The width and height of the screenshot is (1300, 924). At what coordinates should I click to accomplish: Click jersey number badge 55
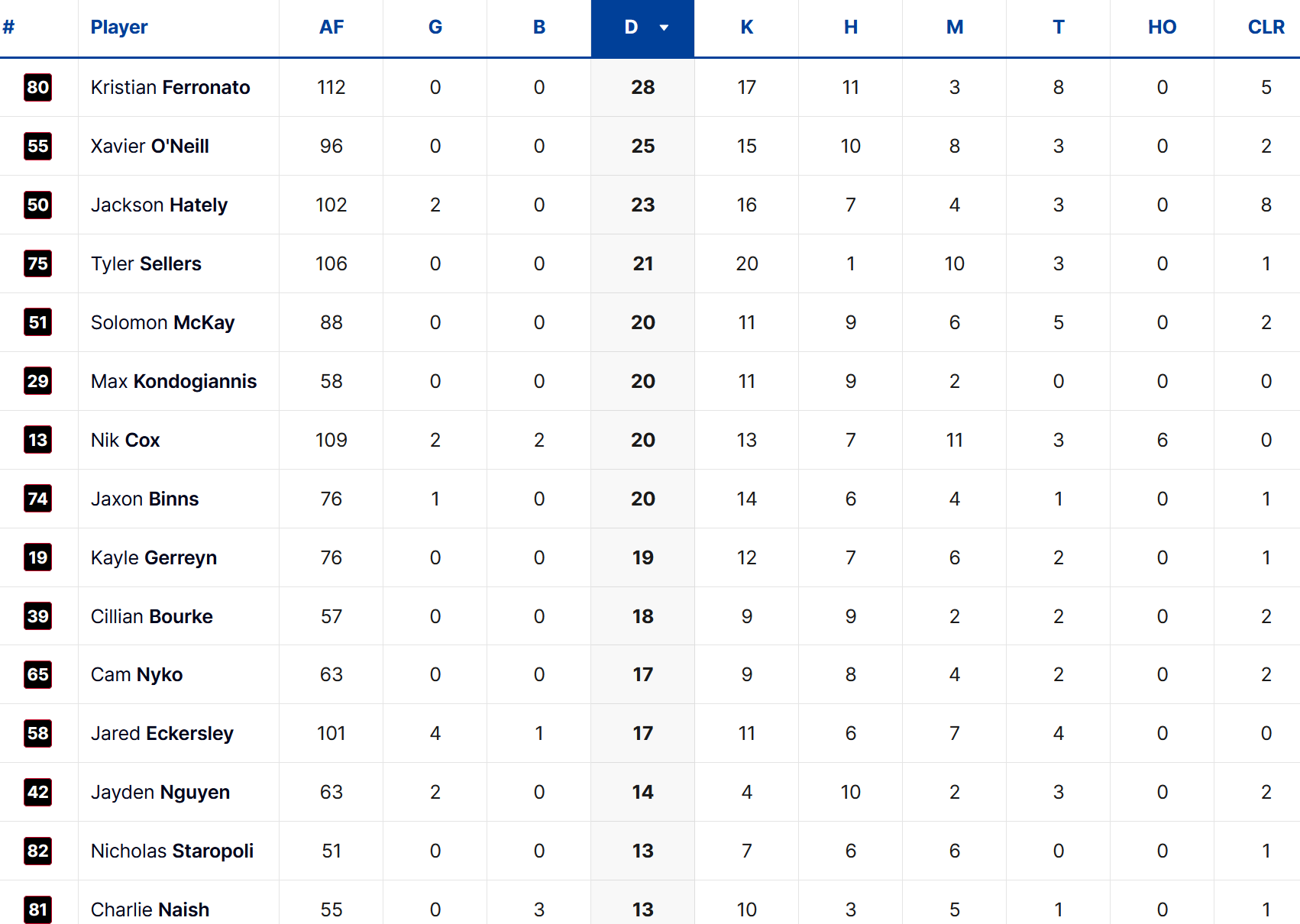tap(37, 146)
